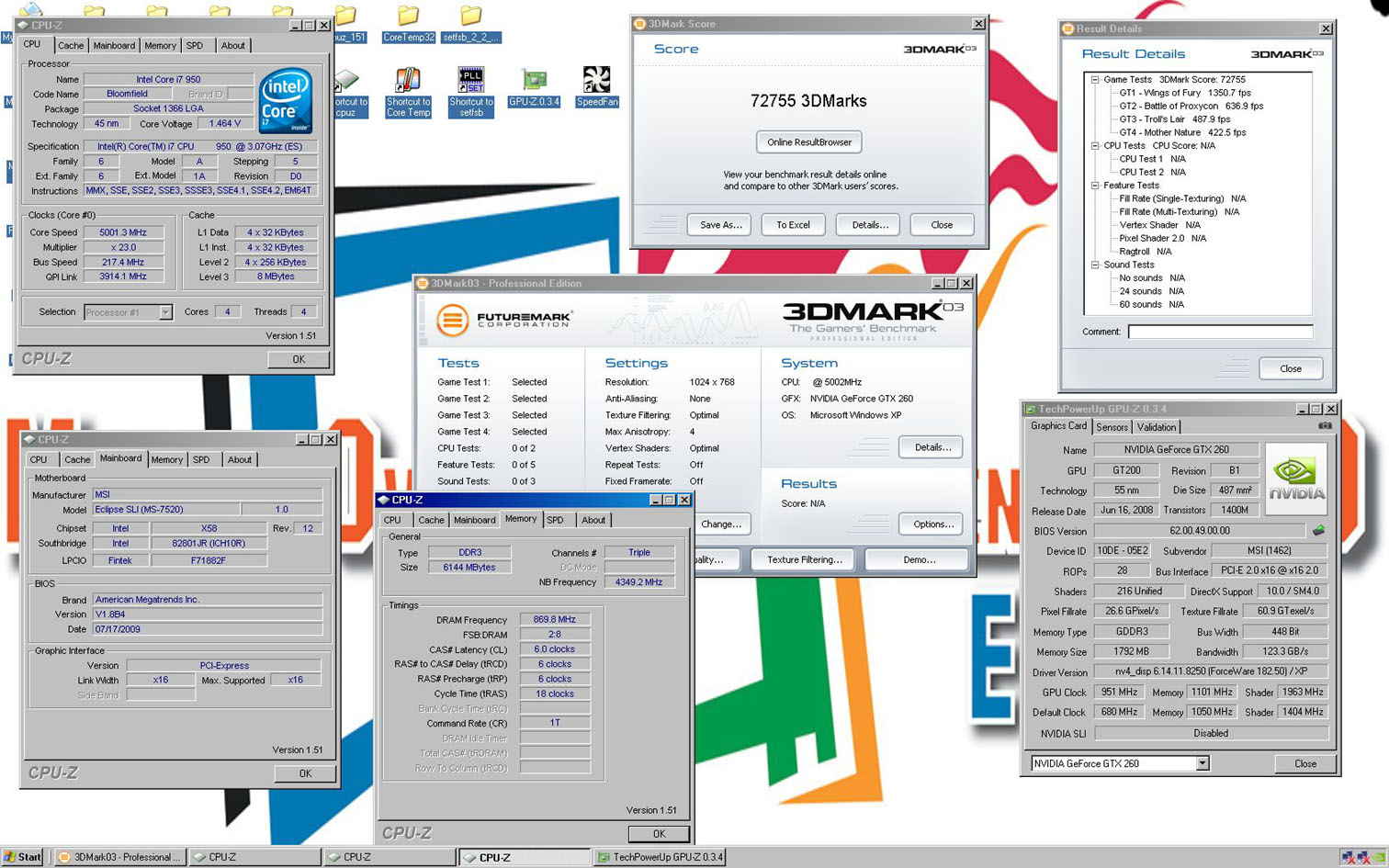The width and height of the screenshot is (1389, 868).
Task: Click the Driver Version field in GPU-Z
Action: click(1211, 672)
